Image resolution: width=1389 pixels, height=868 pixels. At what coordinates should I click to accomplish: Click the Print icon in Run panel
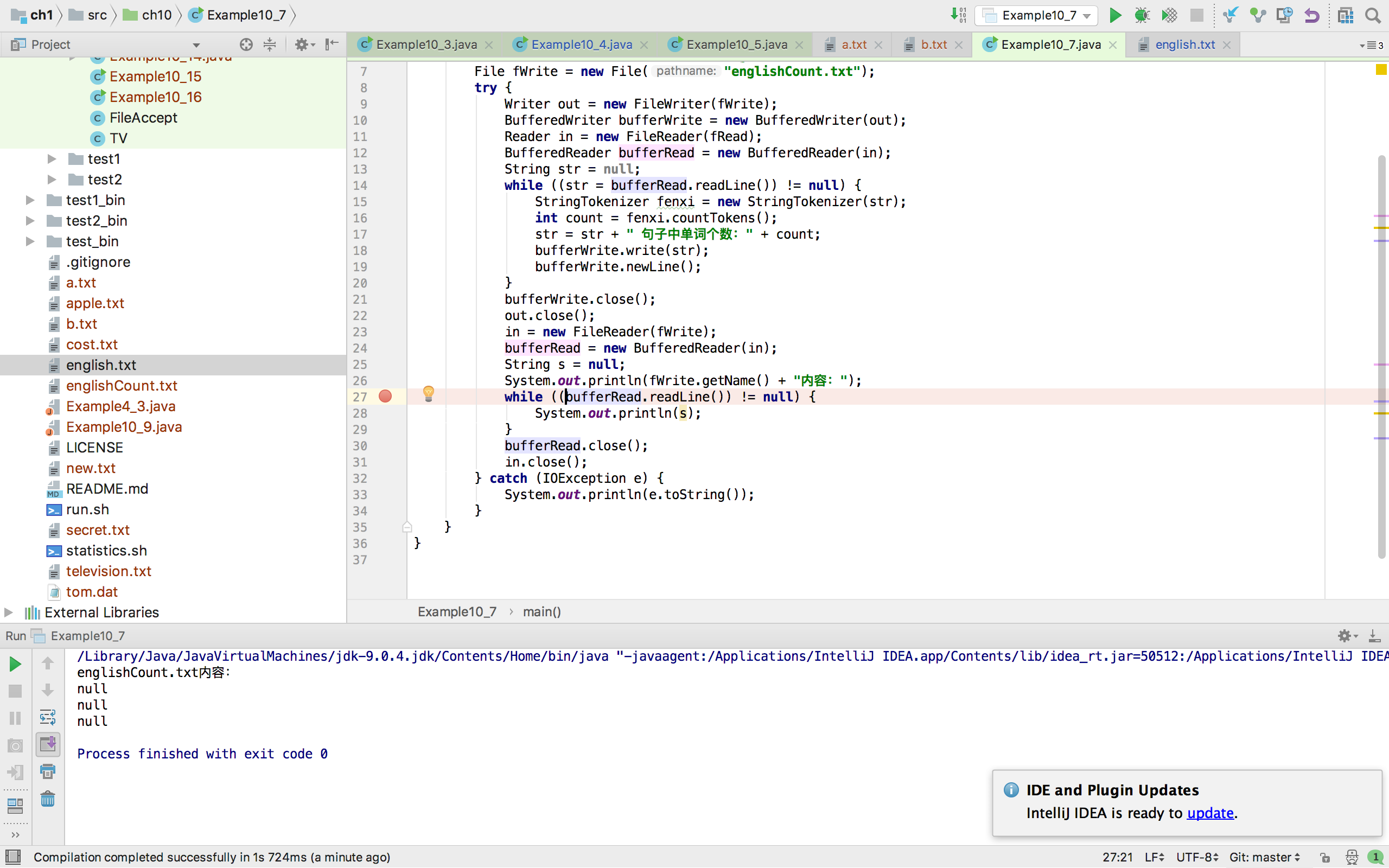48,771
